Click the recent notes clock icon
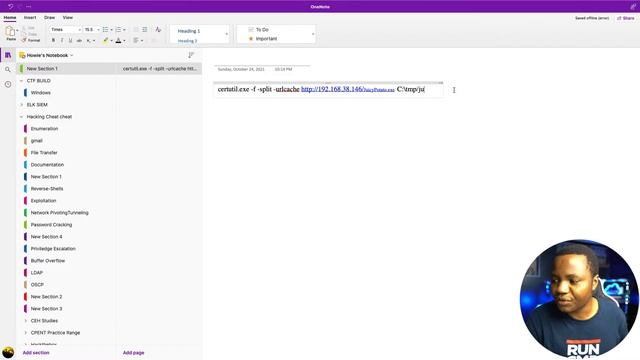Screen dimensions: 640x360 pos(8,84)
